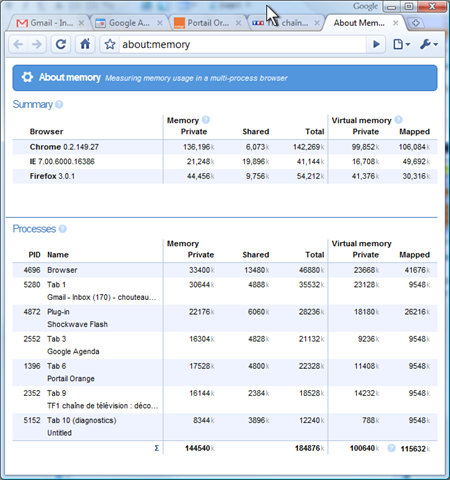Click the Google Agenda process title
450x480 pixels.
73,351
